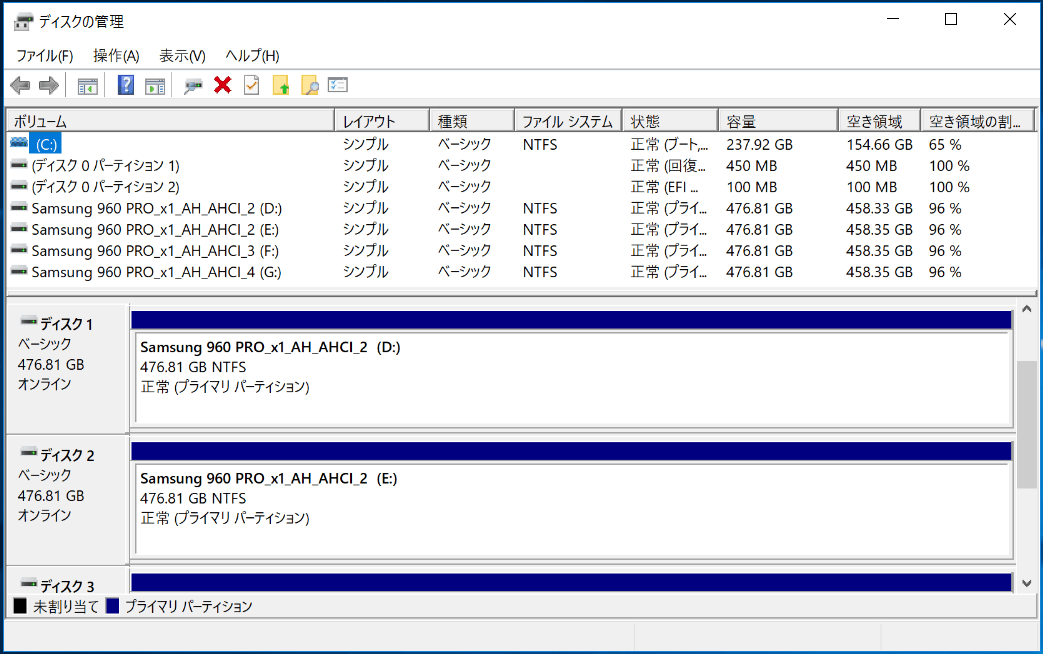
Task: Click the 正常 (ブート,... status cell
Action: click(669, 144)
